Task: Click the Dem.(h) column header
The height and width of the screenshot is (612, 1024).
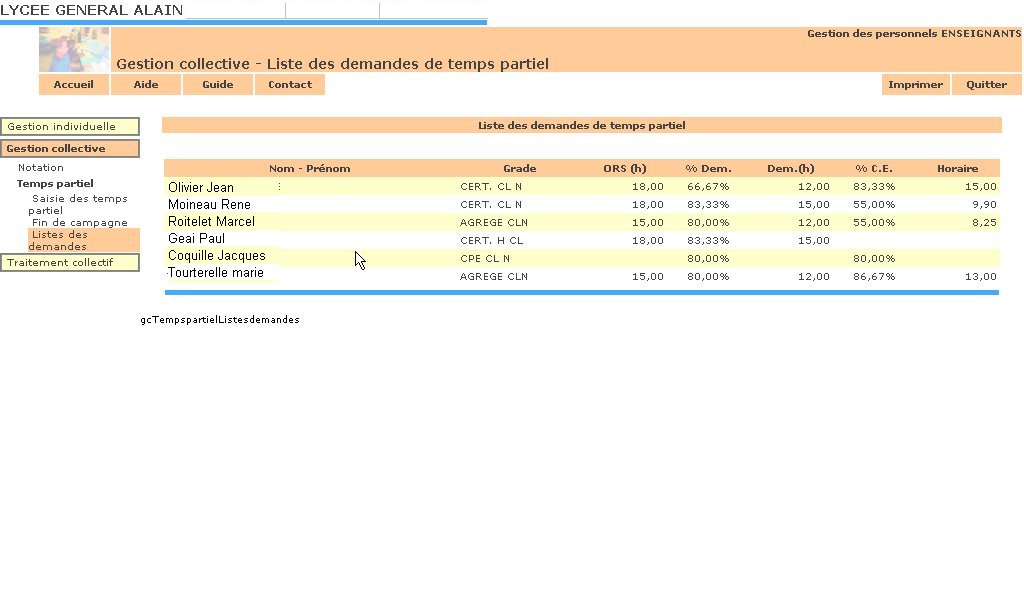Action: click(790, 169)
